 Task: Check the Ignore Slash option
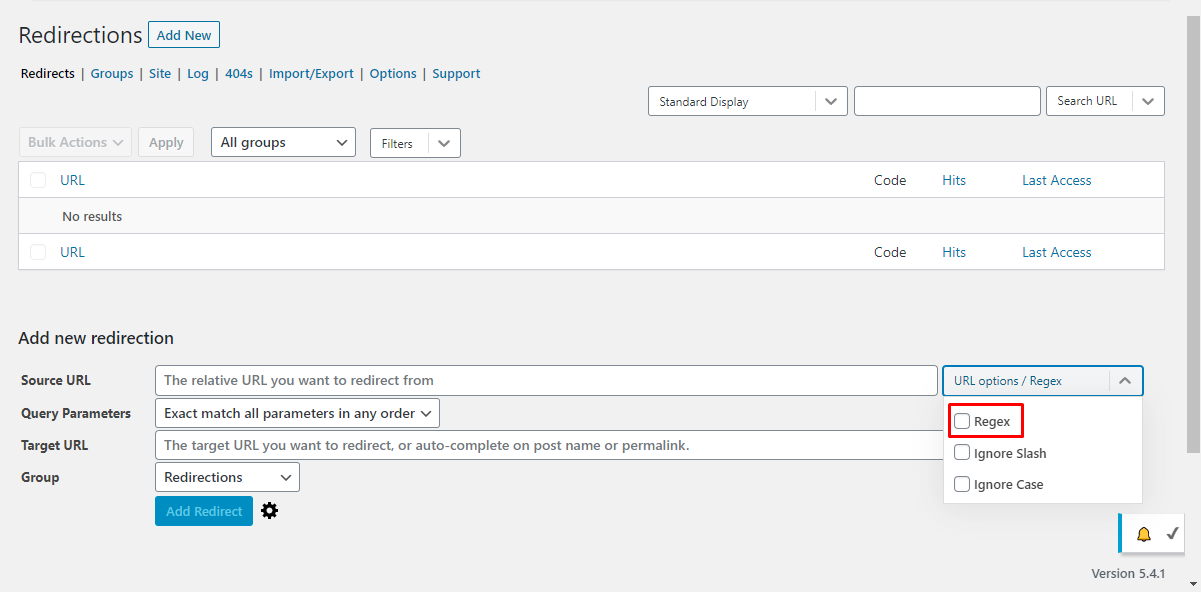coord(962,453)
